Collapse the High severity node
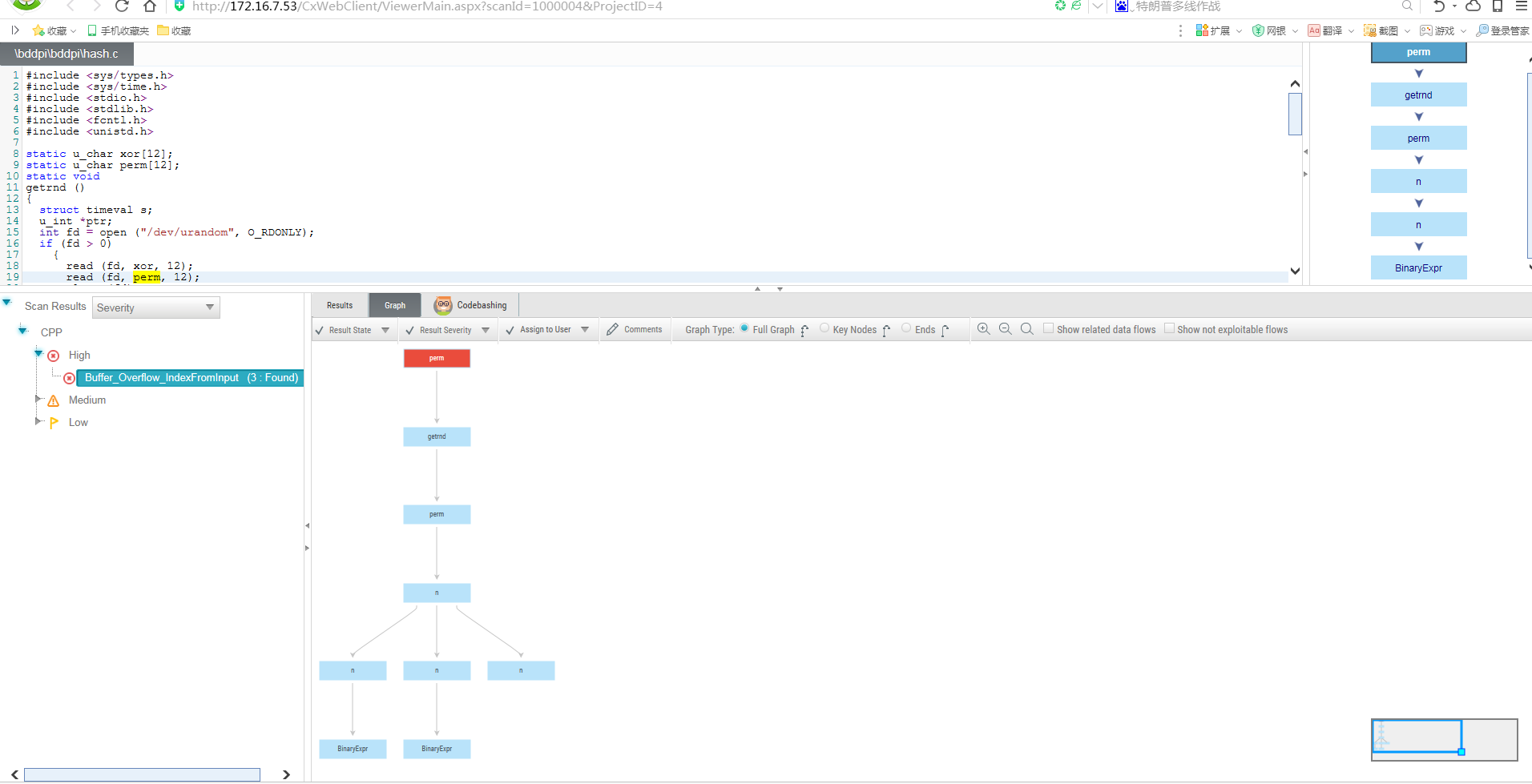 click(38, 353)
